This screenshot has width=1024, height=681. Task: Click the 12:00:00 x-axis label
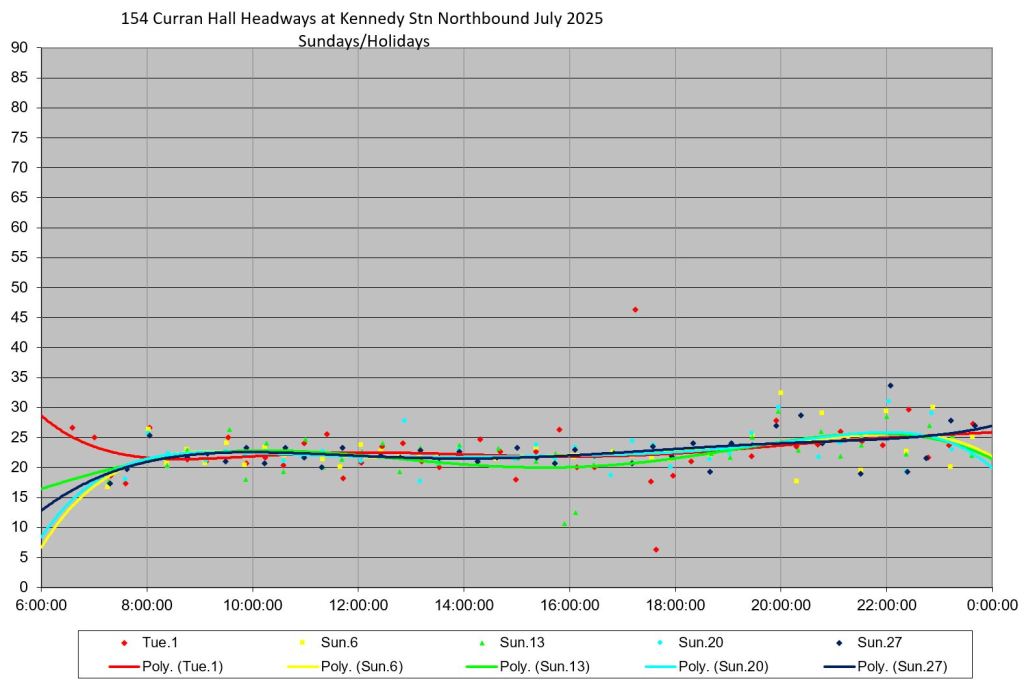point(358,605)
